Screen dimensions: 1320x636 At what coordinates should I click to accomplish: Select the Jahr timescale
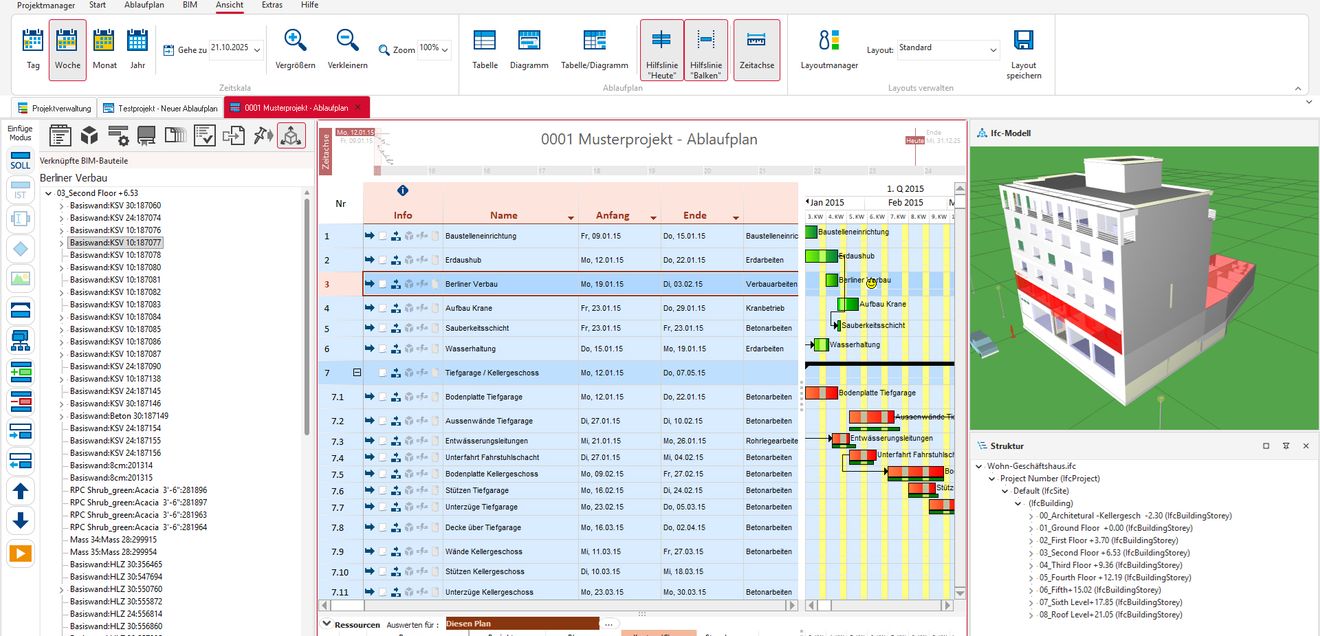click(137, 49)
